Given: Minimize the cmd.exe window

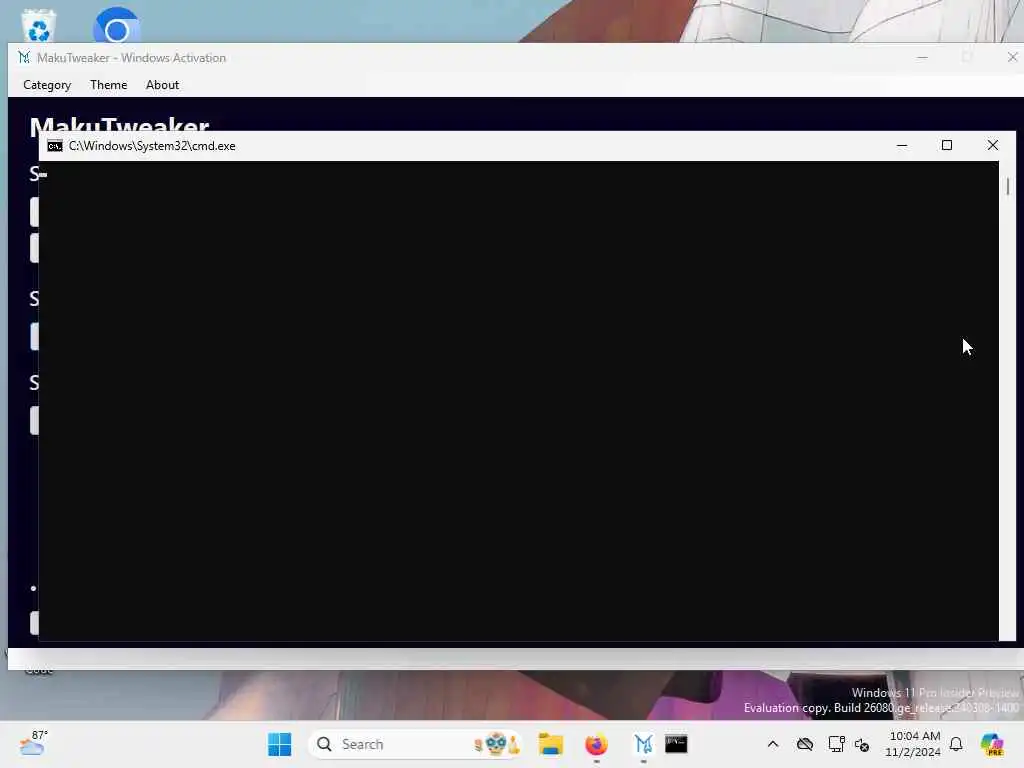Looking at the screenshot, I should [902, 146].
